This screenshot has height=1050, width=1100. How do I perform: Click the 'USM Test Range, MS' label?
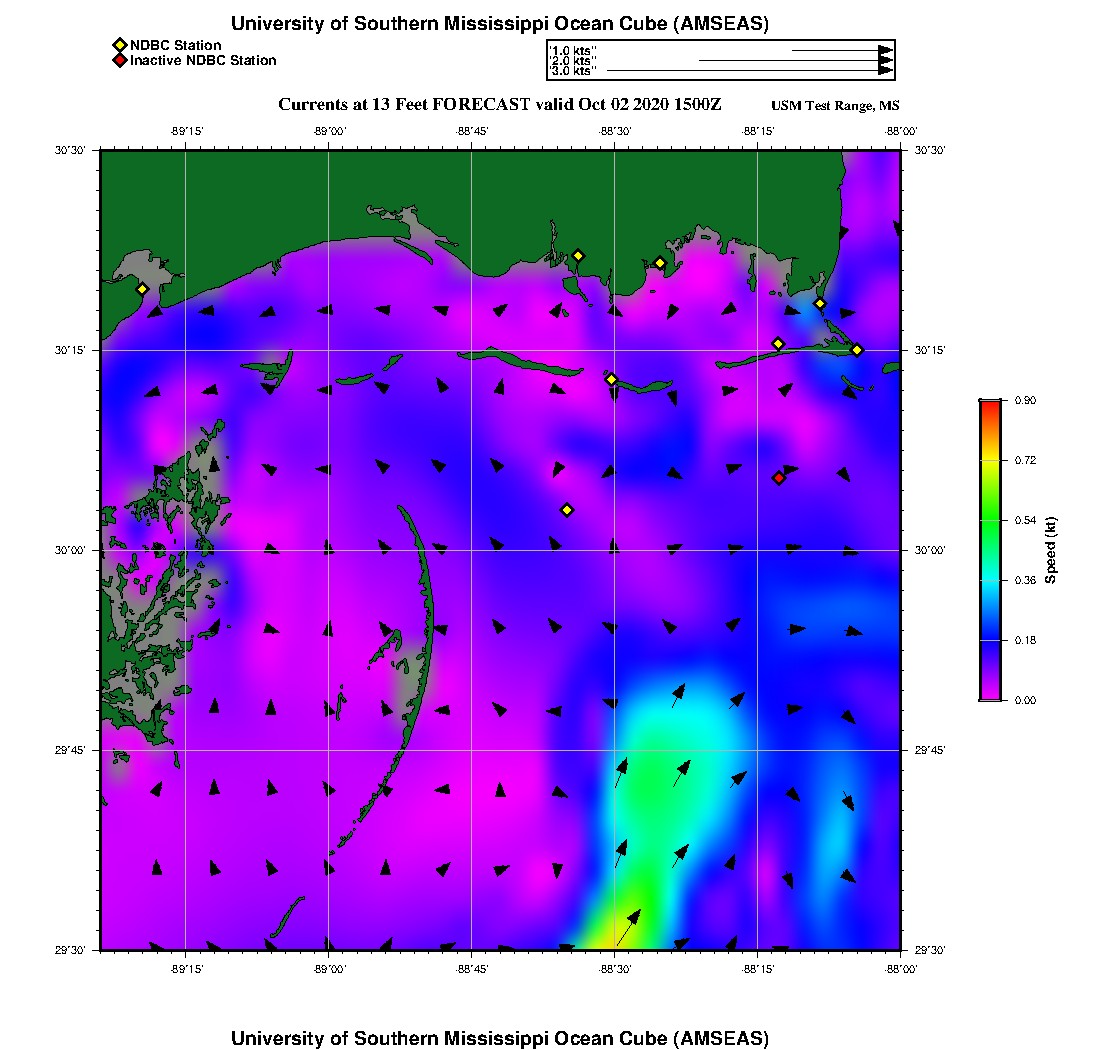click(835, 107)
